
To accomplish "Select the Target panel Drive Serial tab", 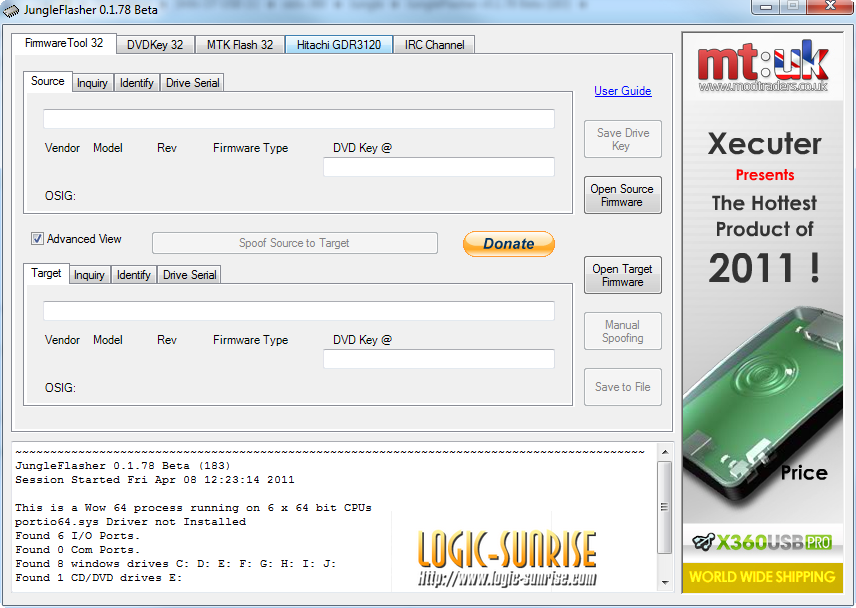I will click(189, 275).
